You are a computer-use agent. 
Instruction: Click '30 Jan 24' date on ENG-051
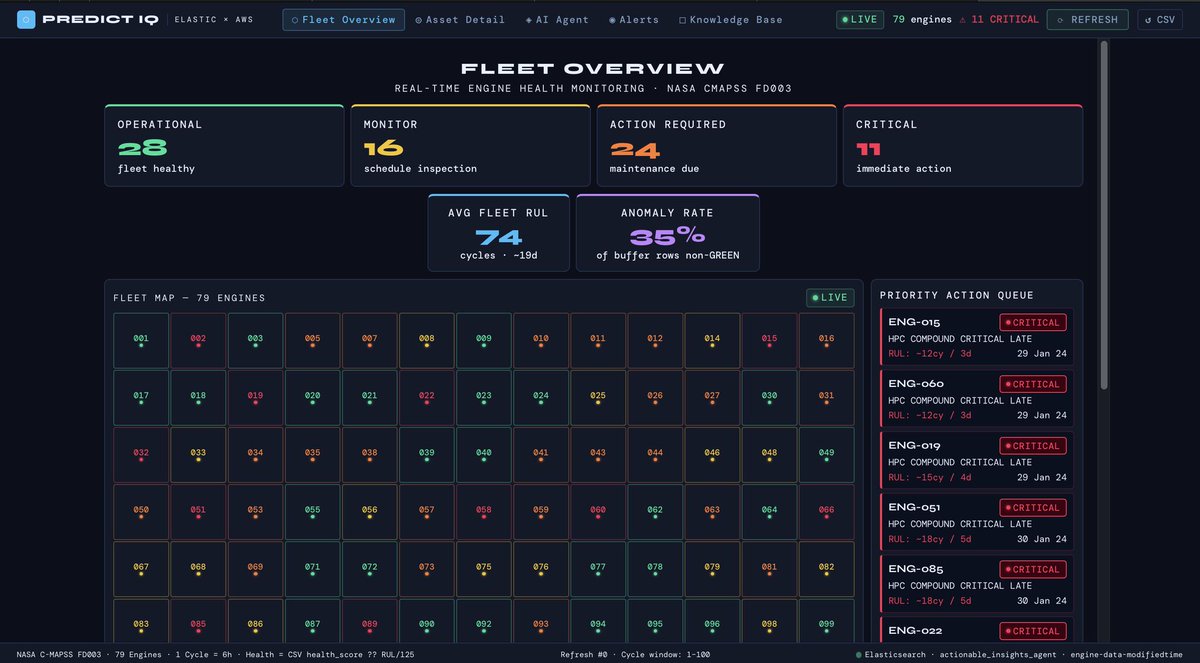point(1042,539)
